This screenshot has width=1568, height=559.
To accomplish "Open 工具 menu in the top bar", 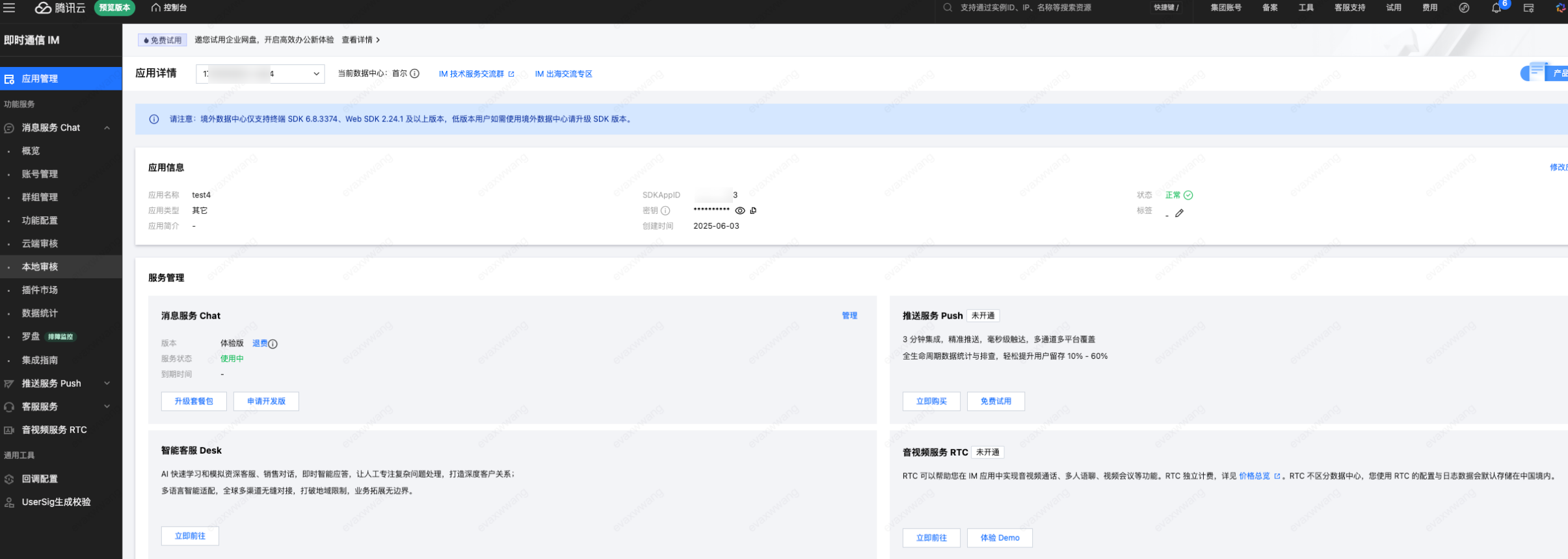I will (1306, 8).
